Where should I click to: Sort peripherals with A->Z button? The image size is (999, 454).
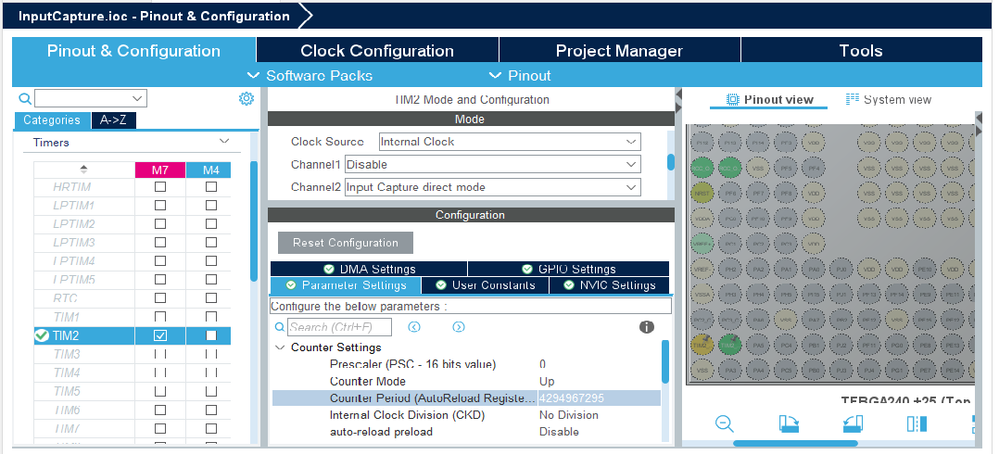pos(114,120)
